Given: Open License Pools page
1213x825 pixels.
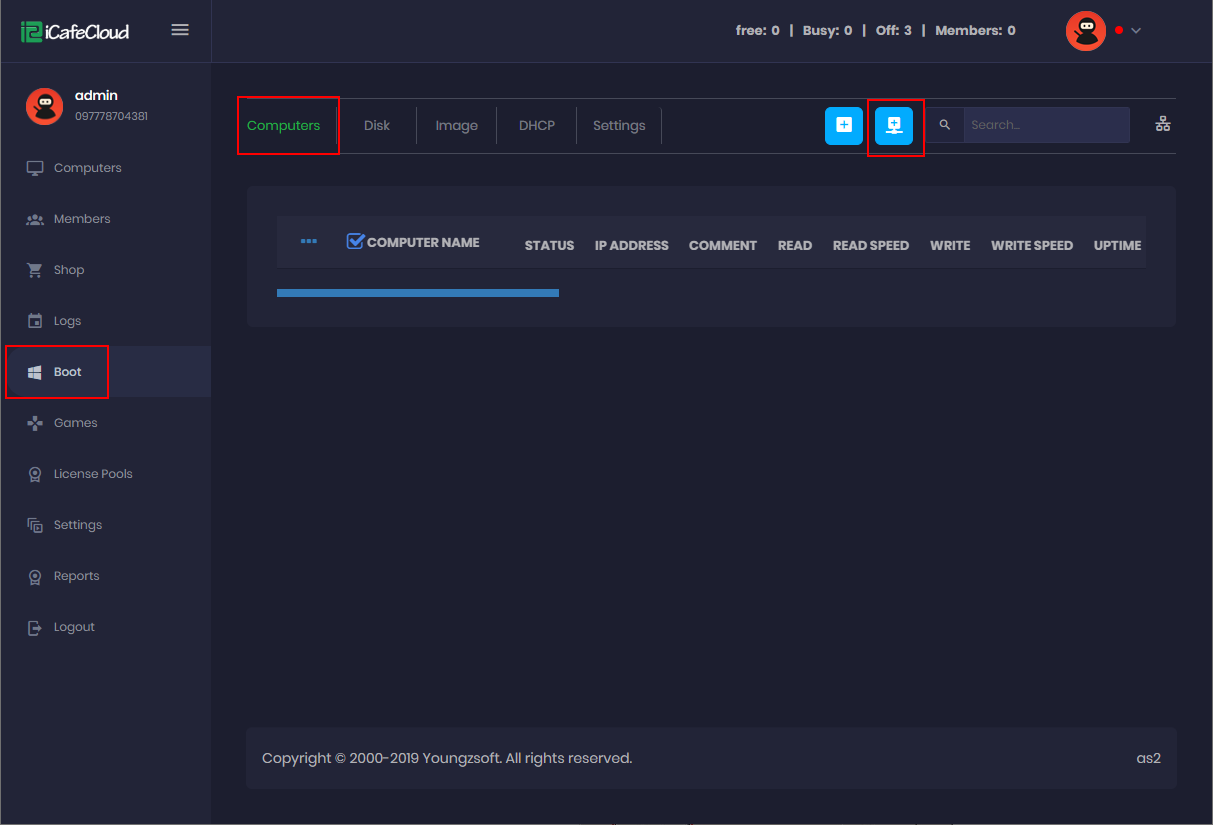Looking at the screenshot, I should point(93,474).
